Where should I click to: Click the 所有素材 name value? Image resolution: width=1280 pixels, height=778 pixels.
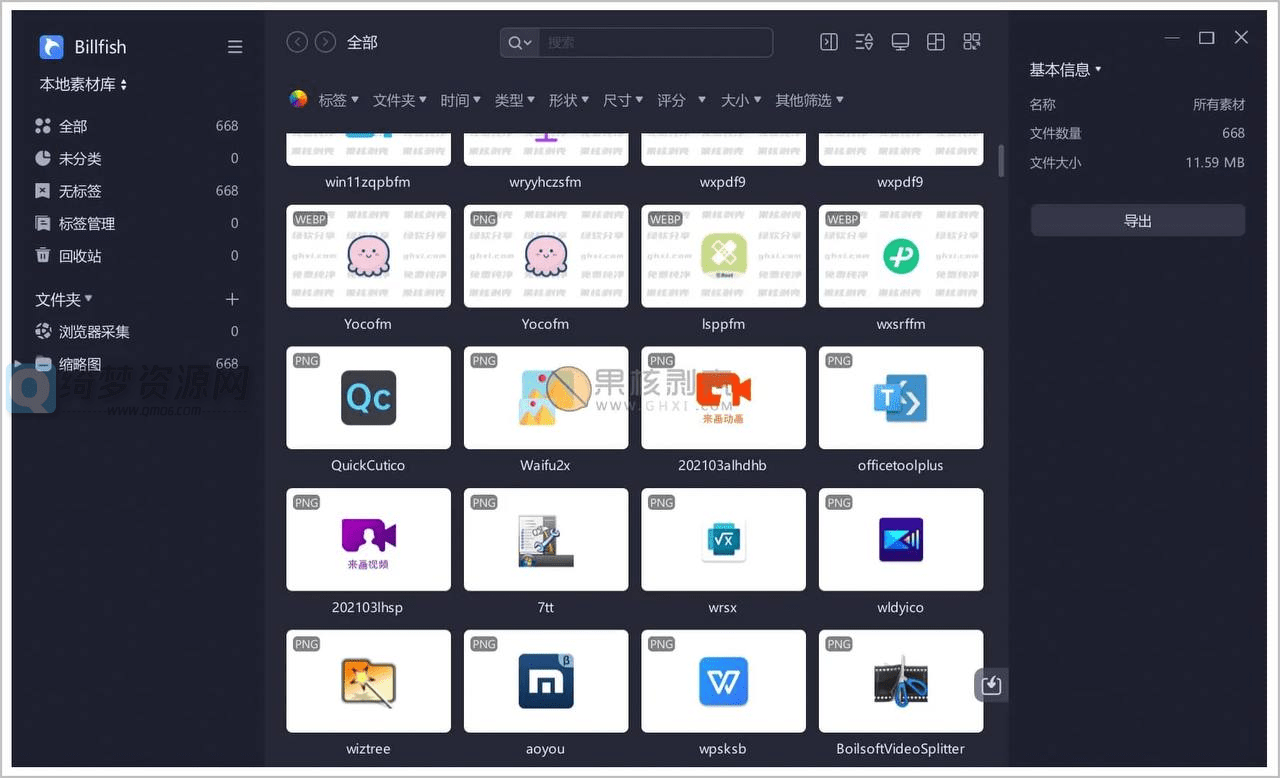click(x=1219, y=104)
